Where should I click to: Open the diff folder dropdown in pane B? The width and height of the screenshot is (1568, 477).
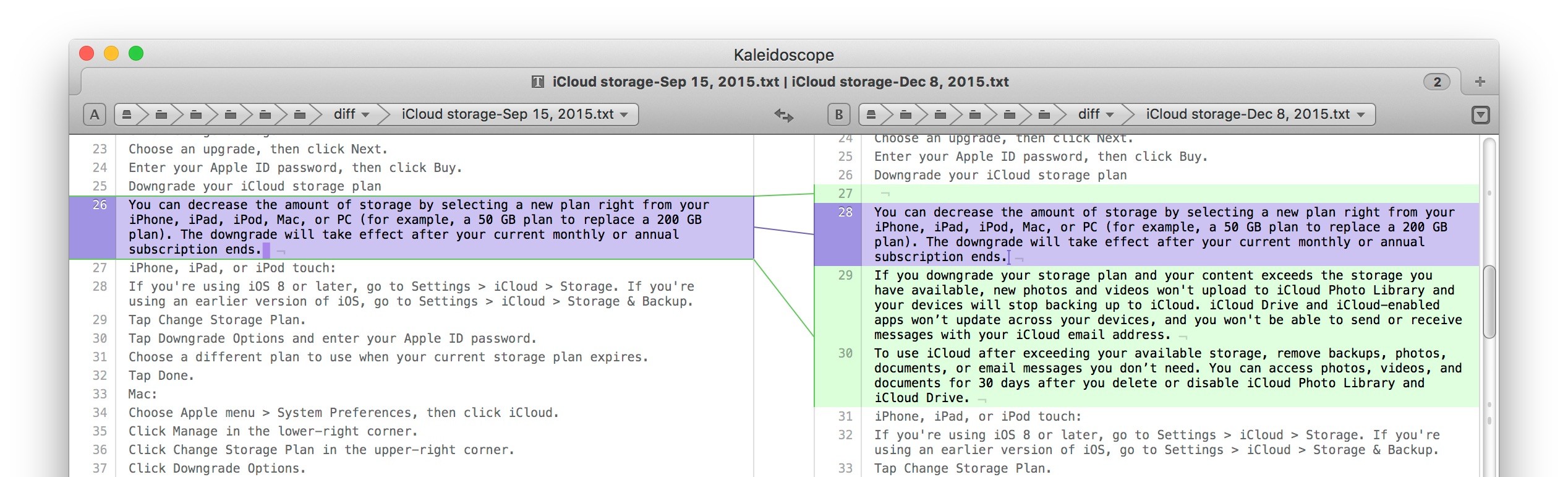coord(1096,114)
